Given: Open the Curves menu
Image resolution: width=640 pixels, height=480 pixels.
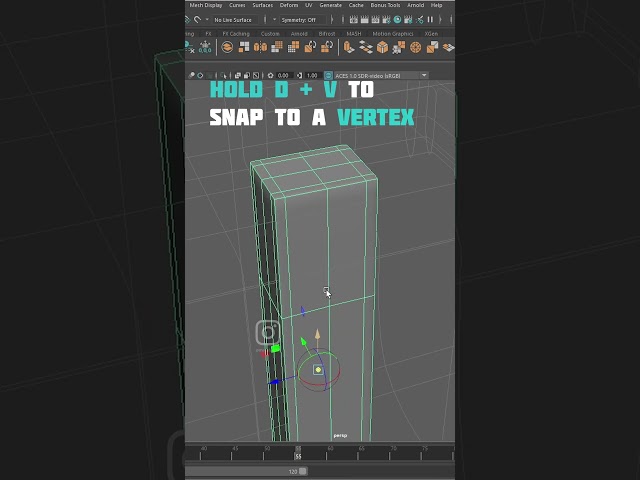Looking at the screenshot, I should click(237, 5).
